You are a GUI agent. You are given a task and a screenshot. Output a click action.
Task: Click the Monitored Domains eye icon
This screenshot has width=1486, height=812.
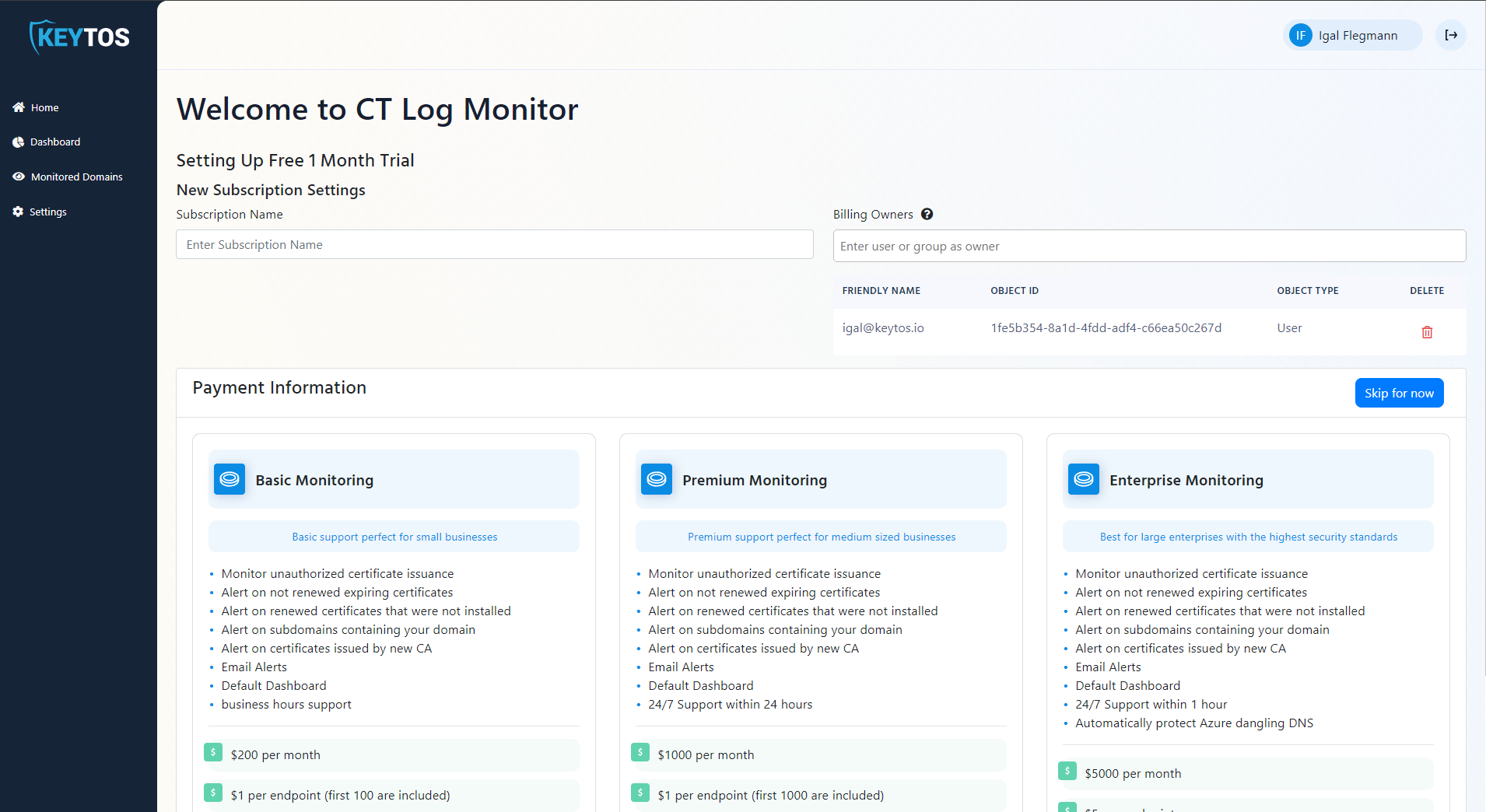pyautogui.click(x=19, y=177)
